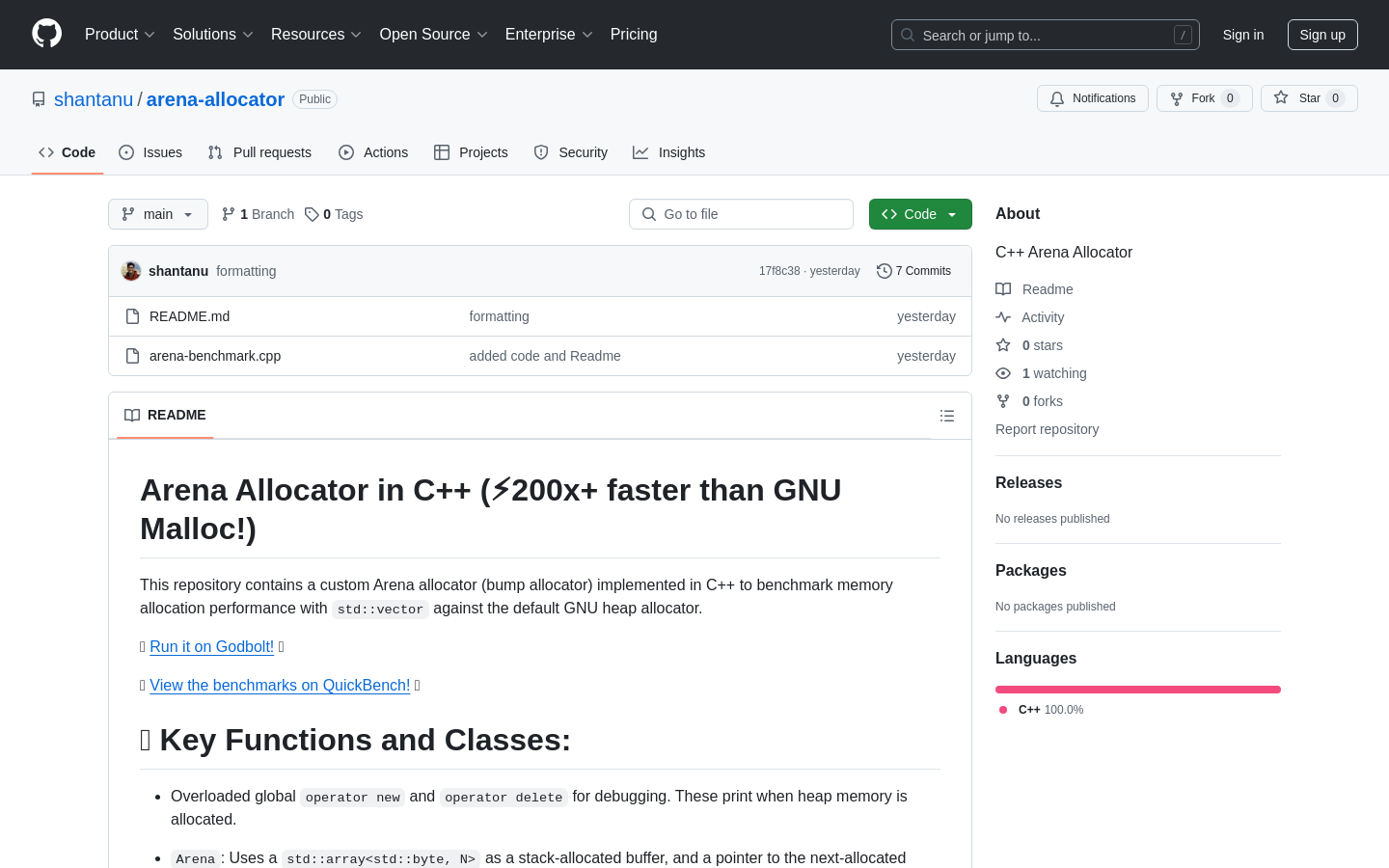Viewport: 1389px width, 868px height.
Task: Open the Issues tab
Action: point(150,152)
